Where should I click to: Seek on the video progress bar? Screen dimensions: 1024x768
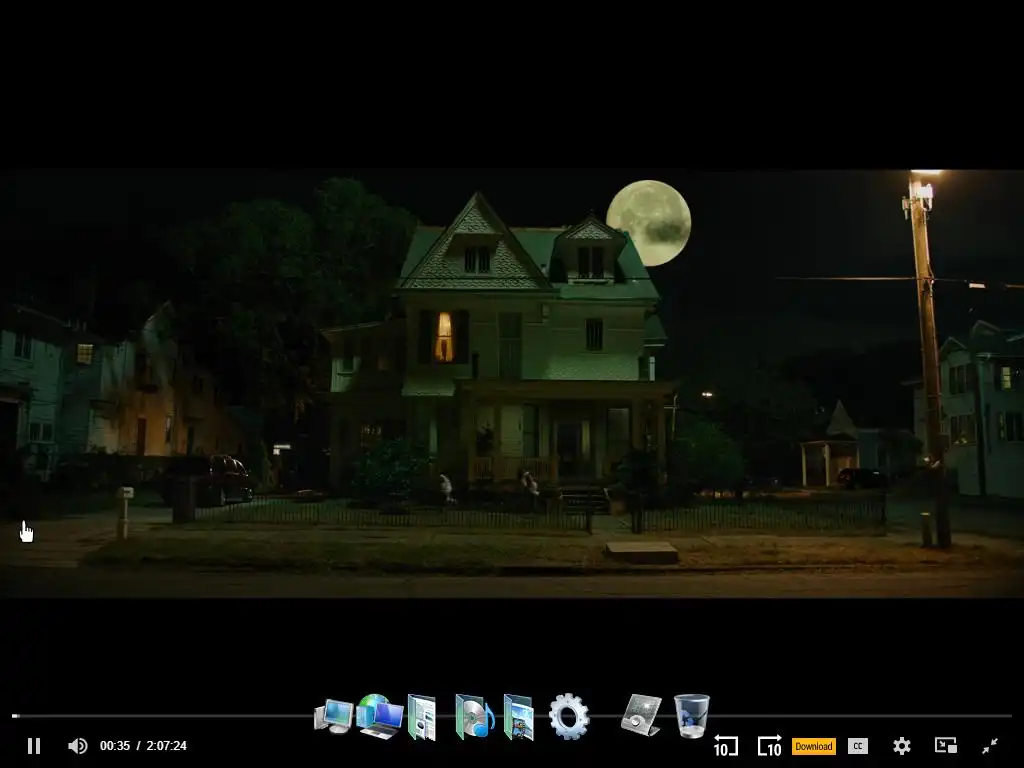pyautogui.click(x=512, y=716)
